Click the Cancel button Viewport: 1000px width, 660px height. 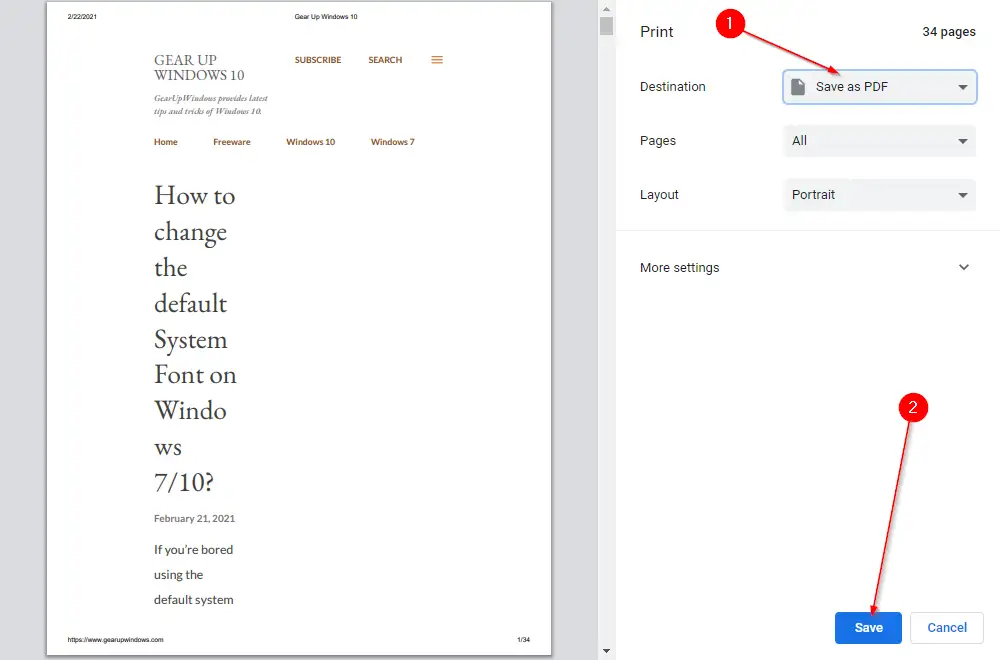[946, 627]
